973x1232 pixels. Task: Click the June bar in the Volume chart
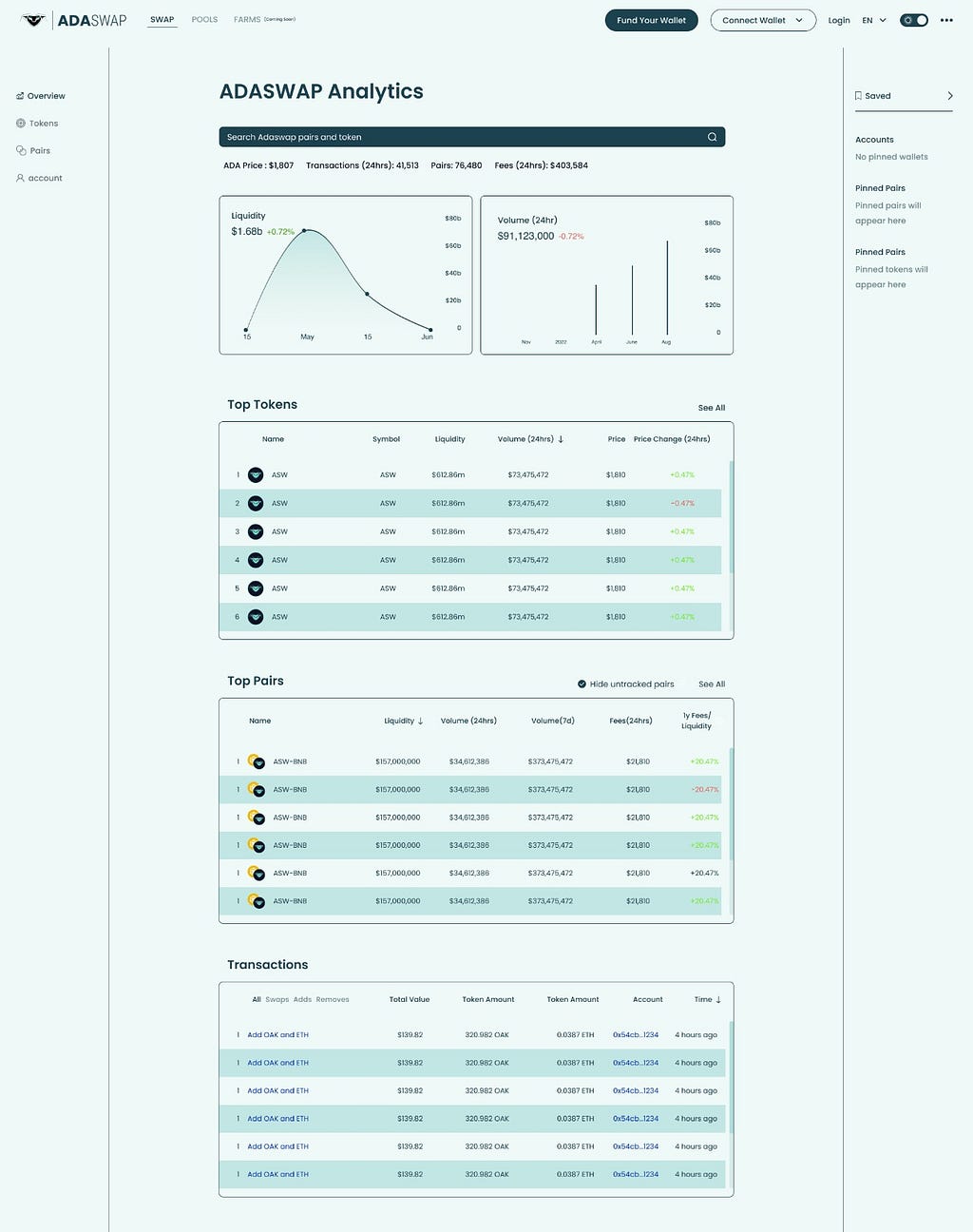tap(632, 300)
